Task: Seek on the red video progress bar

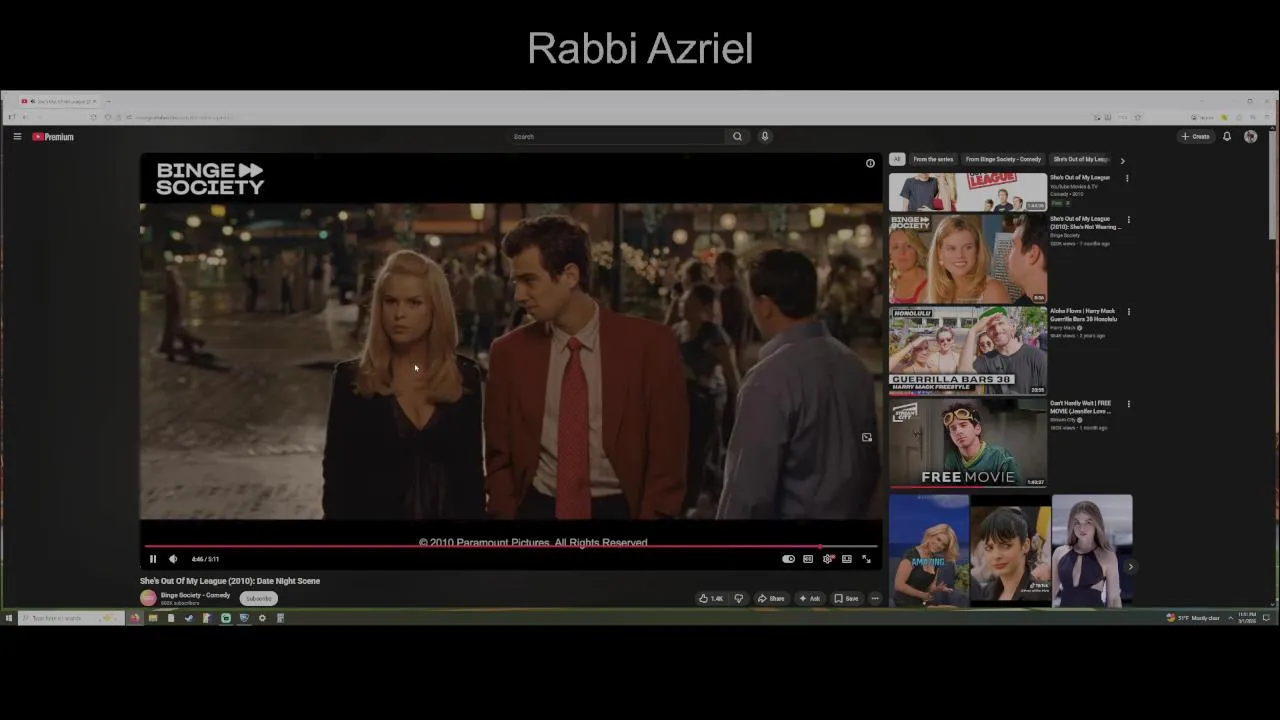Action: click(510, 547)
